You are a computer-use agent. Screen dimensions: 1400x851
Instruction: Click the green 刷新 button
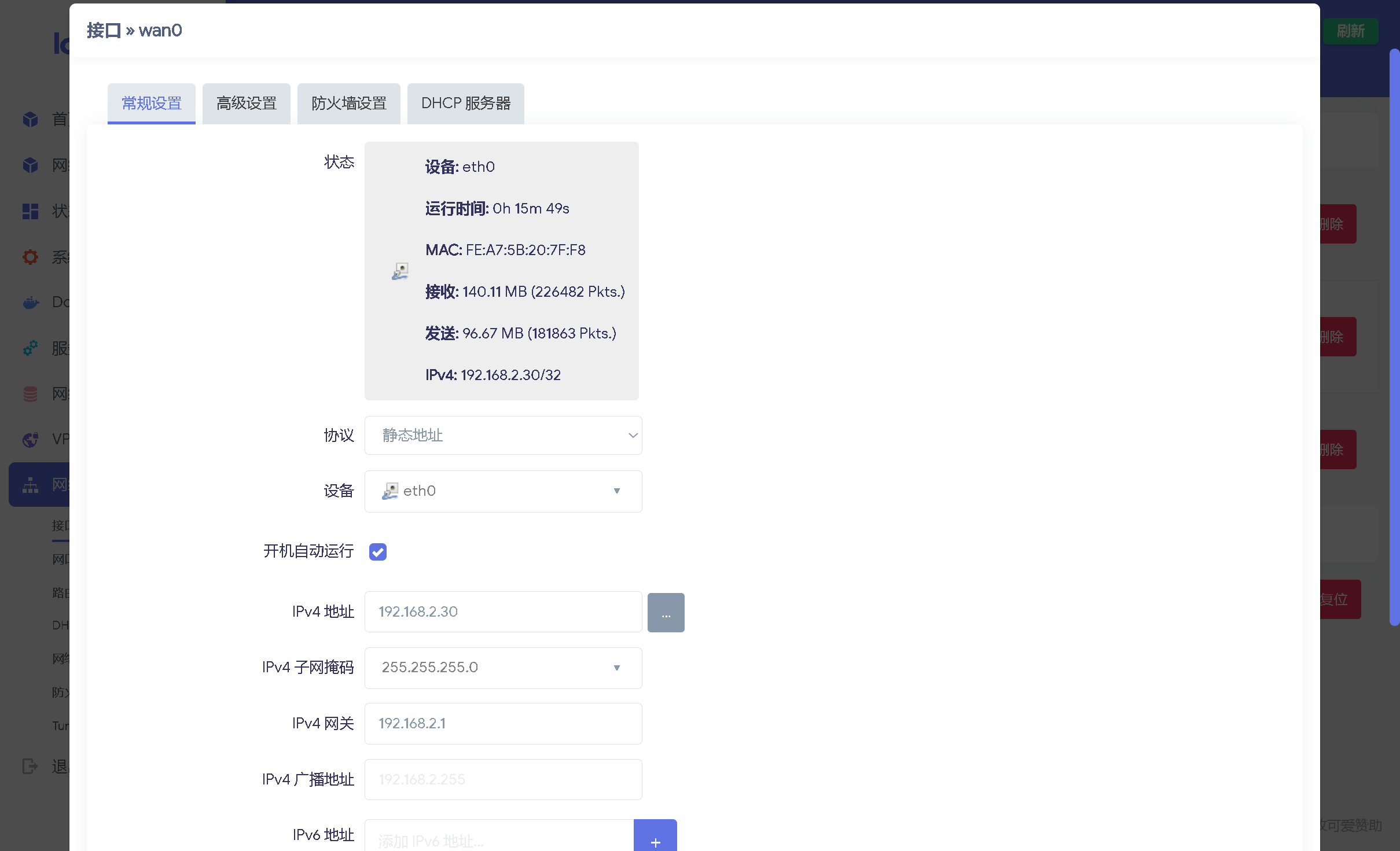point(1350,31)
